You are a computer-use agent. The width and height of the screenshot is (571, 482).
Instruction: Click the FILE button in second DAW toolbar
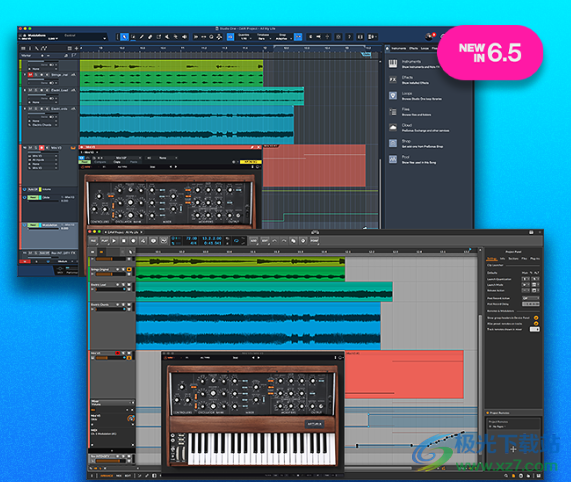pyautogui.click(x=93, y=241)
